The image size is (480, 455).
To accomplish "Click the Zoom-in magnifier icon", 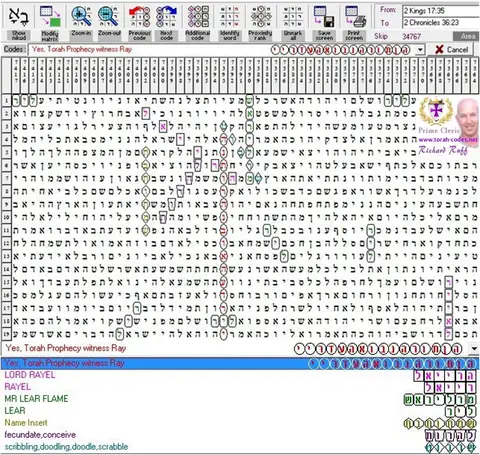I will click(81, 17).
